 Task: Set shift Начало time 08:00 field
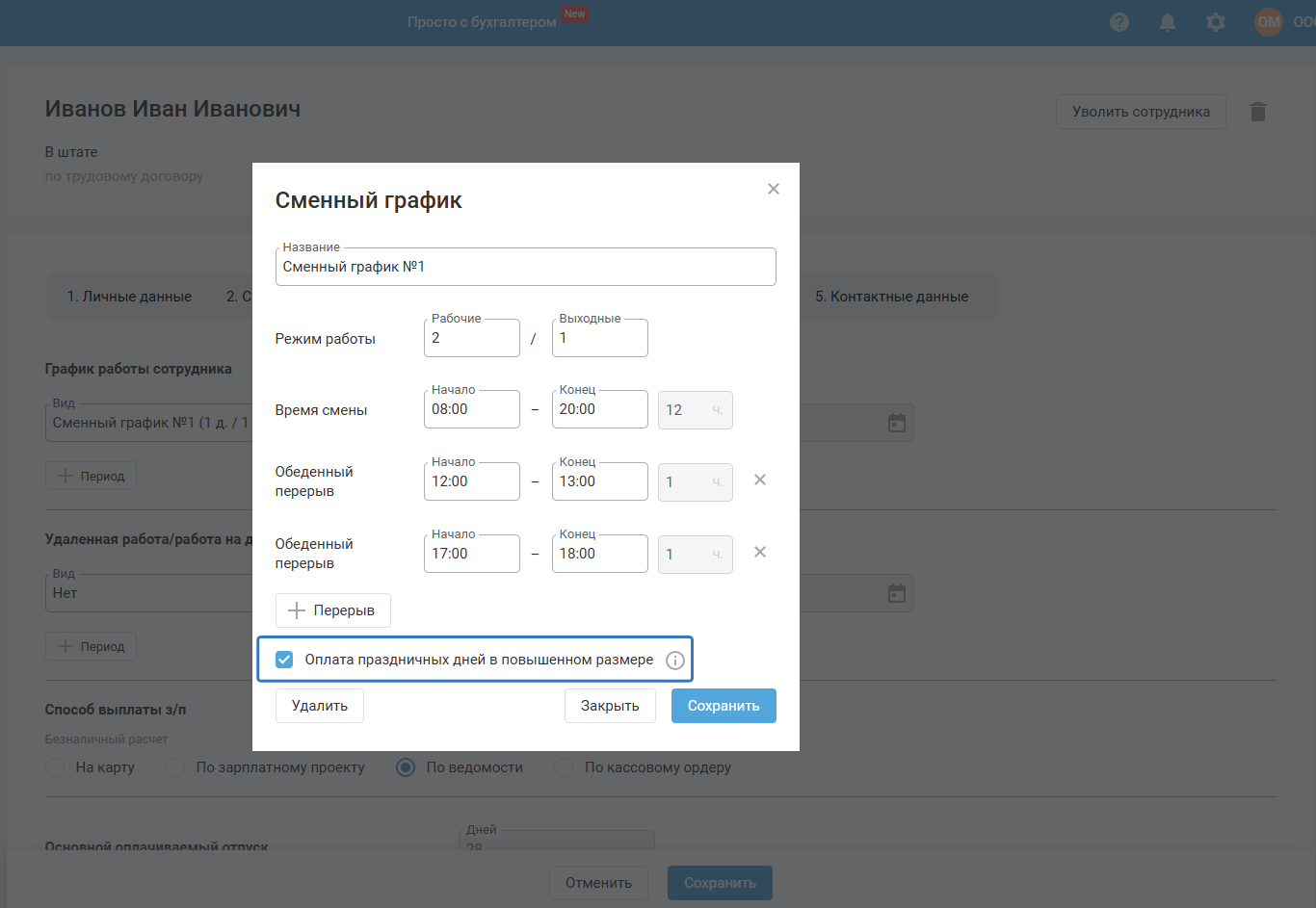[472, 409]
